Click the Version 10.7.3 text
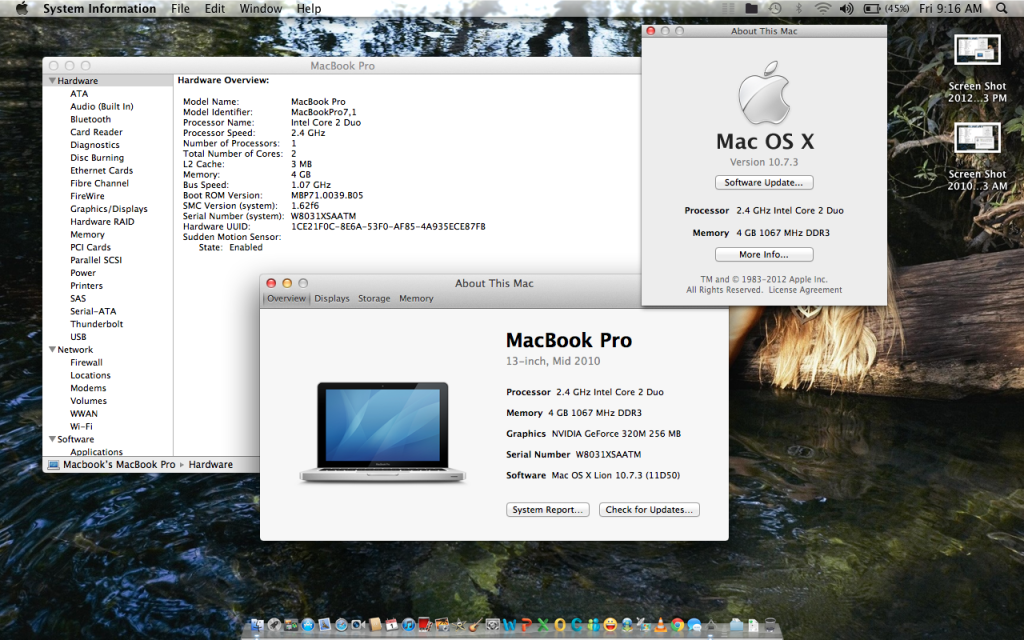The width and height of the screenshot is (1024, 640). point(764,162)
